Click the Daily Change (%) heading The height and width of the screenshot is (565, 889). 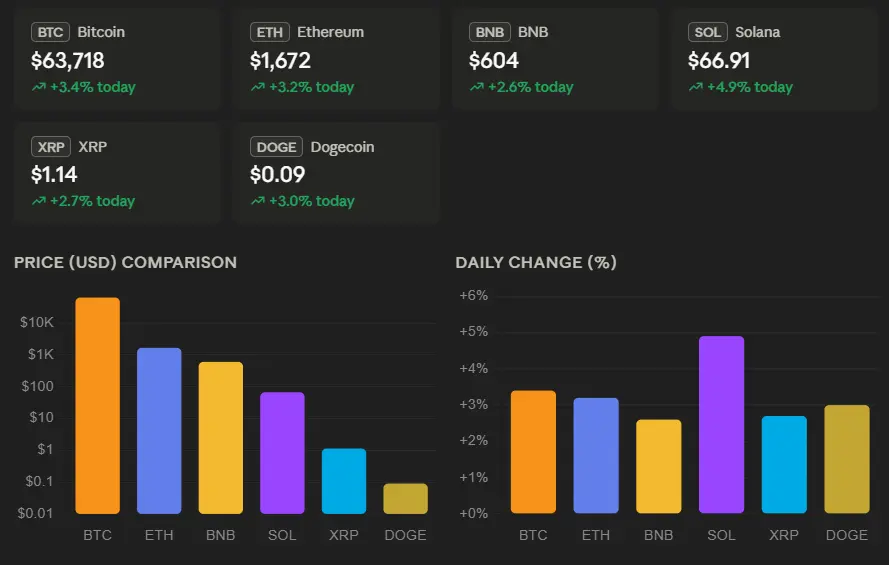click(536, 262)
